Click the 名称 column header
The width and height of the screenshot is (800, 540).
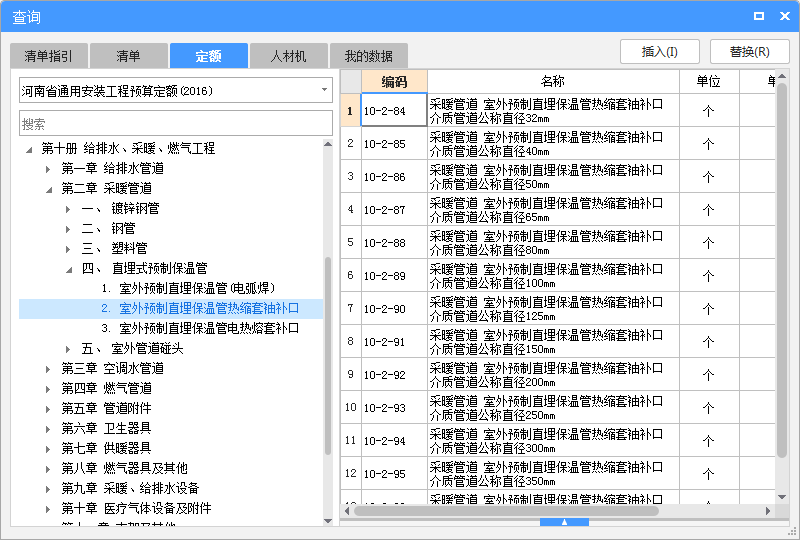tap(553, 81)
